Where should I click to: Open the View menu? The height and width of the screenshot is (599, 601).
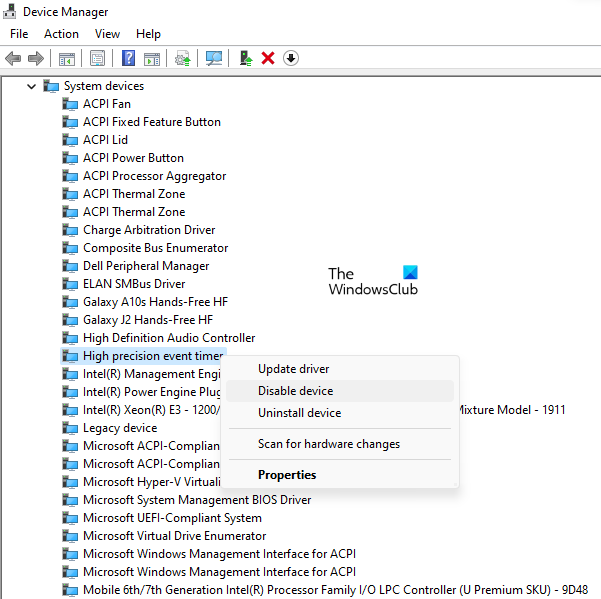[107, 34]
